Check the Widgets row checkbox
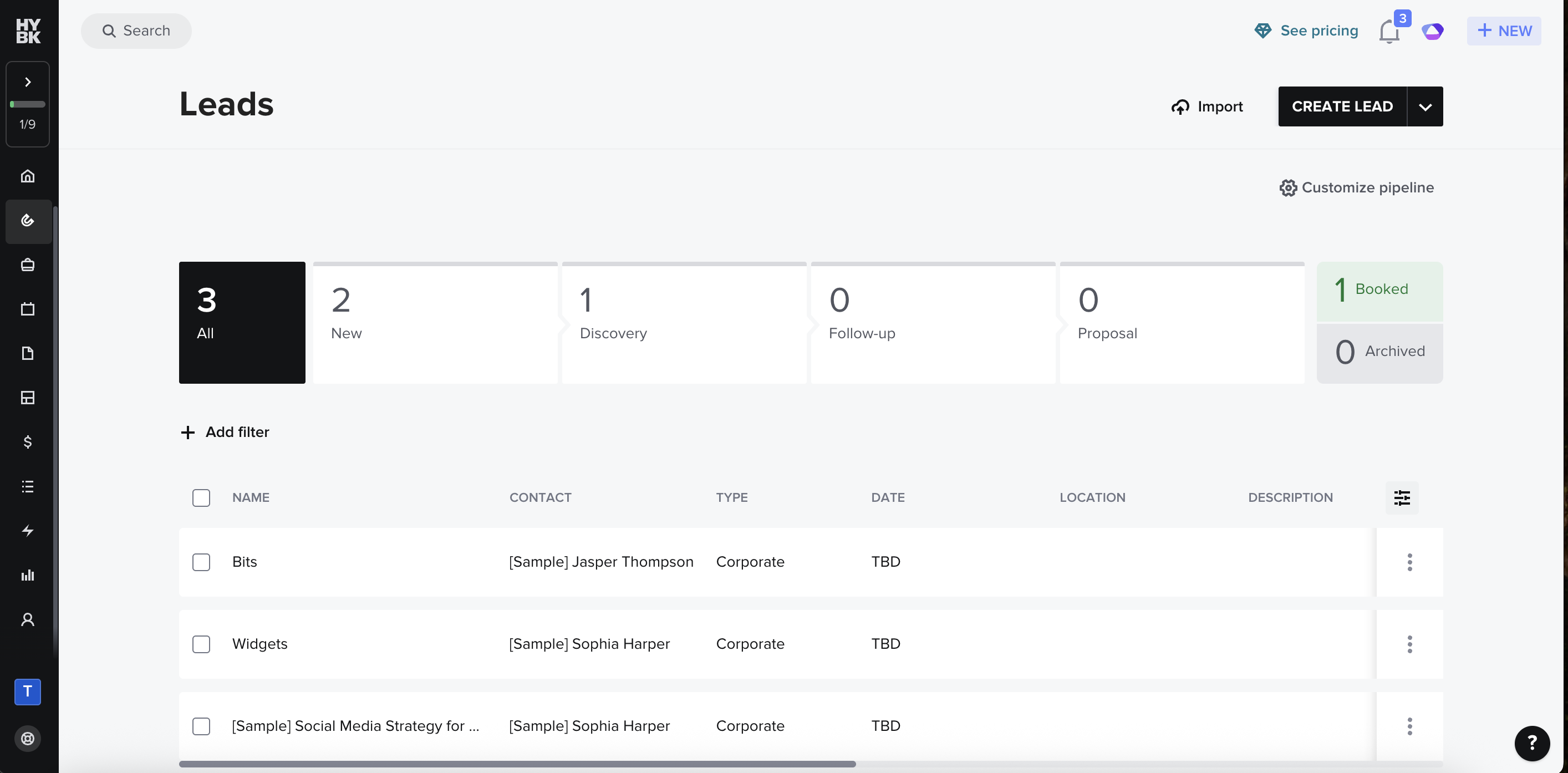The image size is (1568, 773). click(x=201, y=644)
